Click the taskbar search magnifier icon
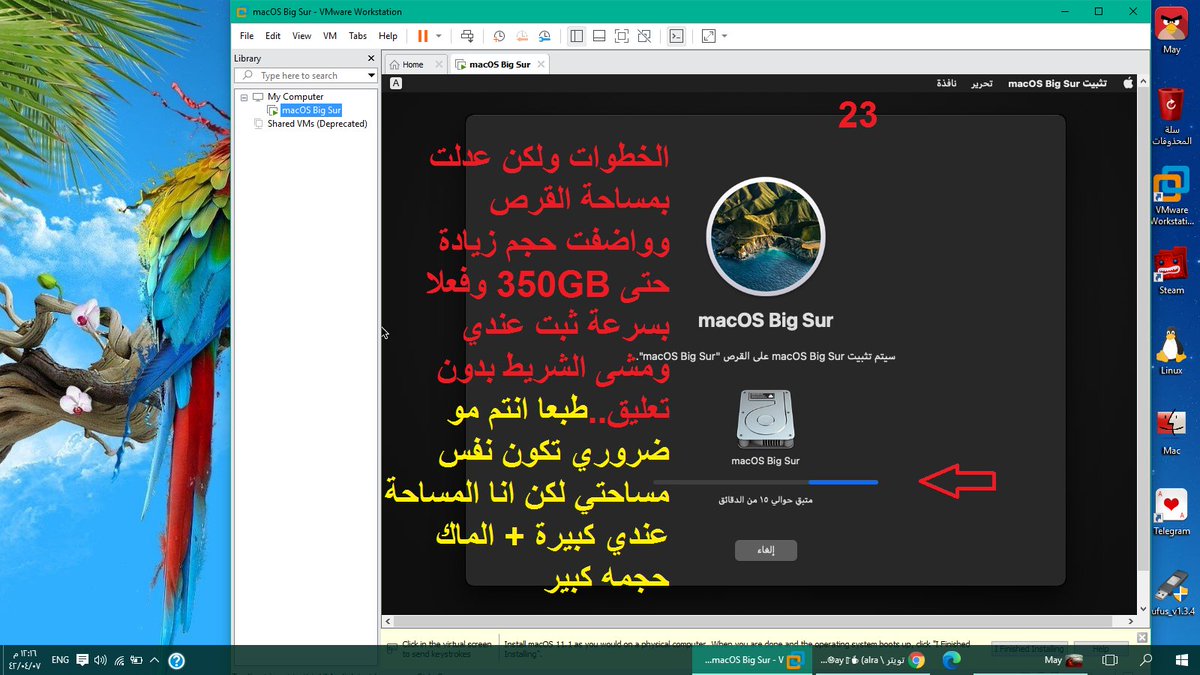 coord(1147,660)
